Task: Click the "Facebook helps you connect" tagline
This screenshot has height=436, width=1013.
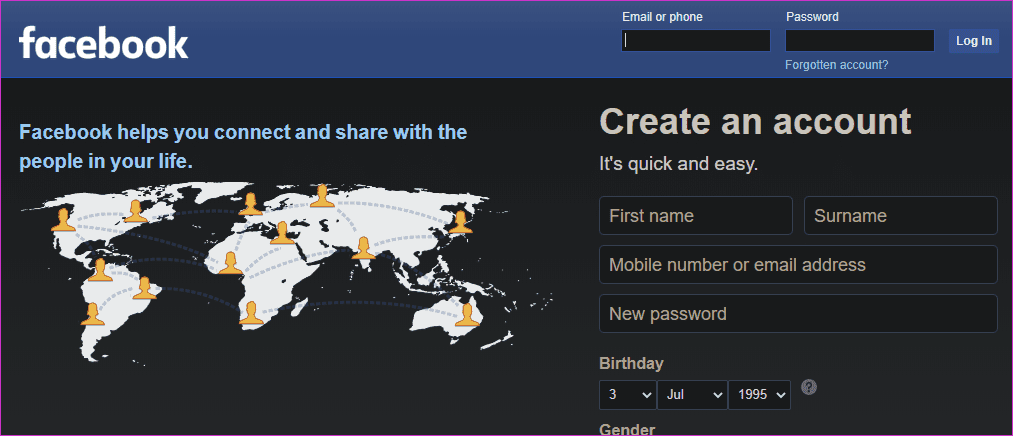Action: pos(243,147)
